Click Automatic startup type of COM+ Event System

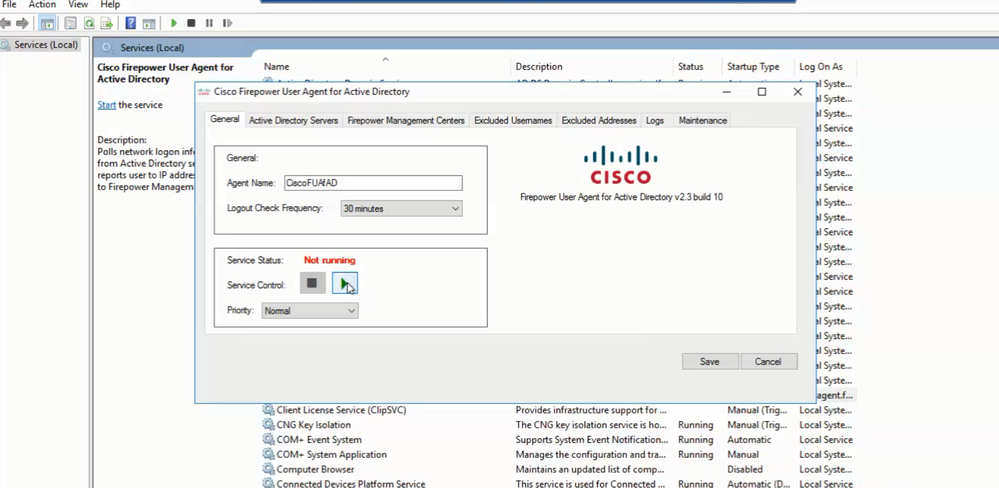749,440
